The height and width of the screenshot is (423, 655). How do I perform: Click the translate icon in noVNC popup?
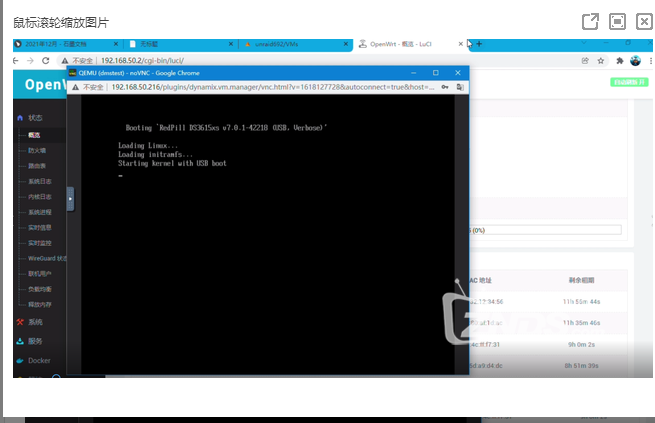point(460,87)
